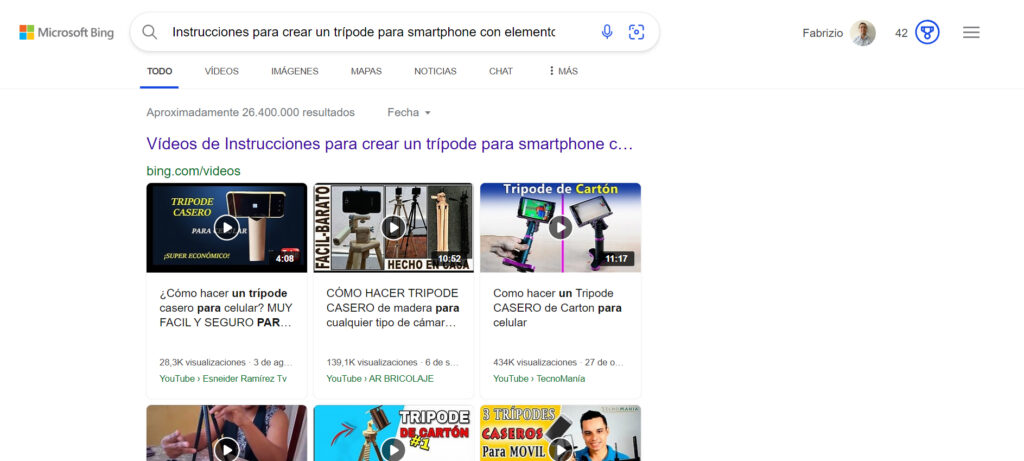This screenshot has width=1024, height=461.
Task: Click the bing.com/videos link
Action: click(x=193, y=171)
